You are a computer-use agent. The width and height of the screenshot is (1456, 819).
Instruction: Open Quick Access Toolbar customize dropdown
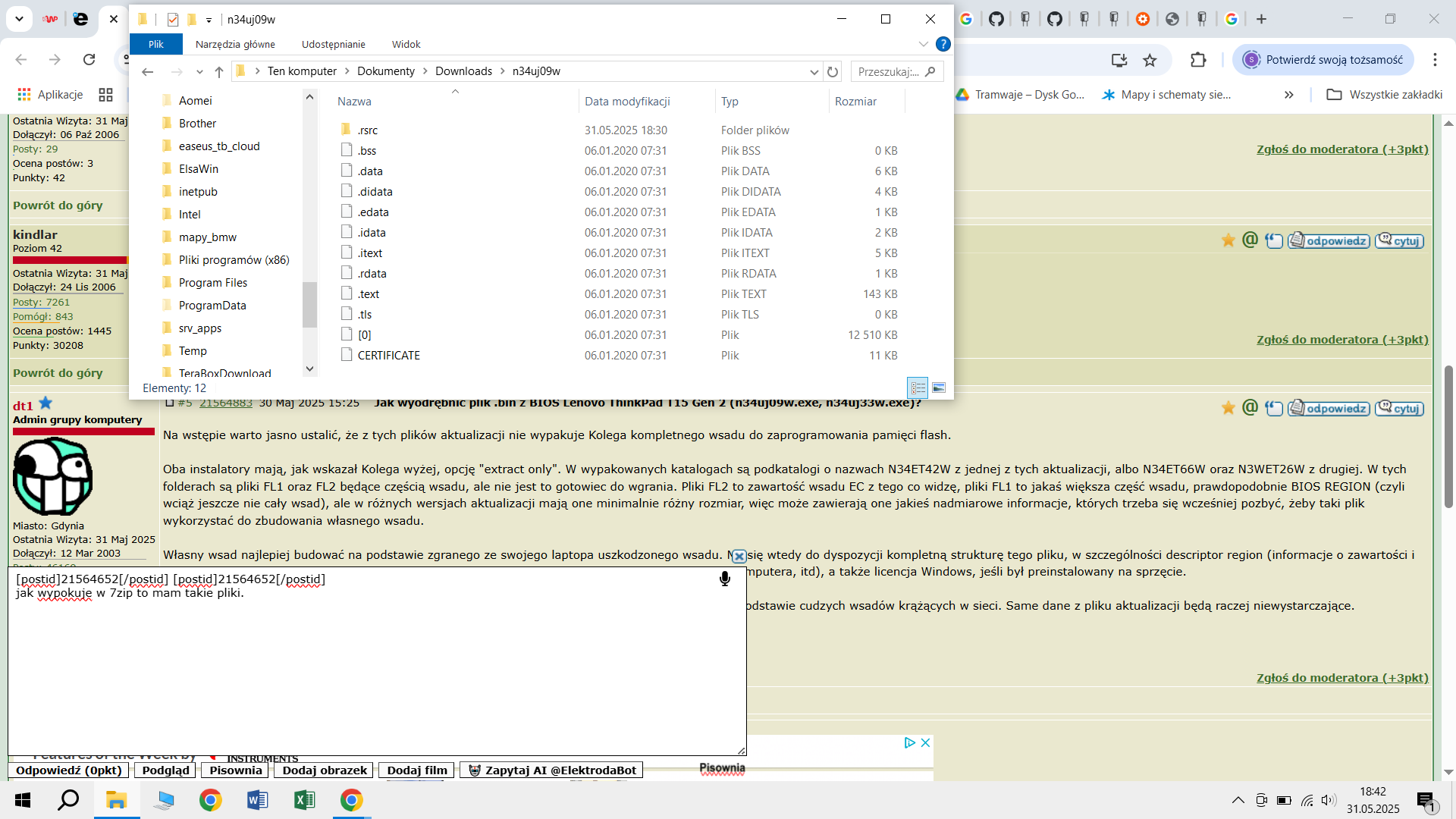coord(209,20)
